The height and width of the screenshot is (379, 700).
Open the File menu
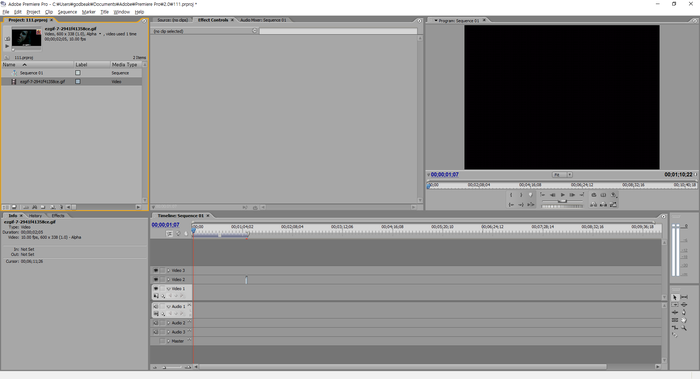coord(6,12)
